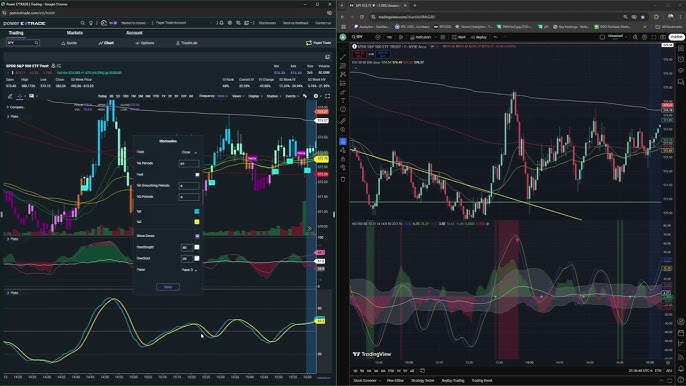Open a new tab in TradingView browser window
The width and height of the screenshot is (686, 386).
(415, 5)
